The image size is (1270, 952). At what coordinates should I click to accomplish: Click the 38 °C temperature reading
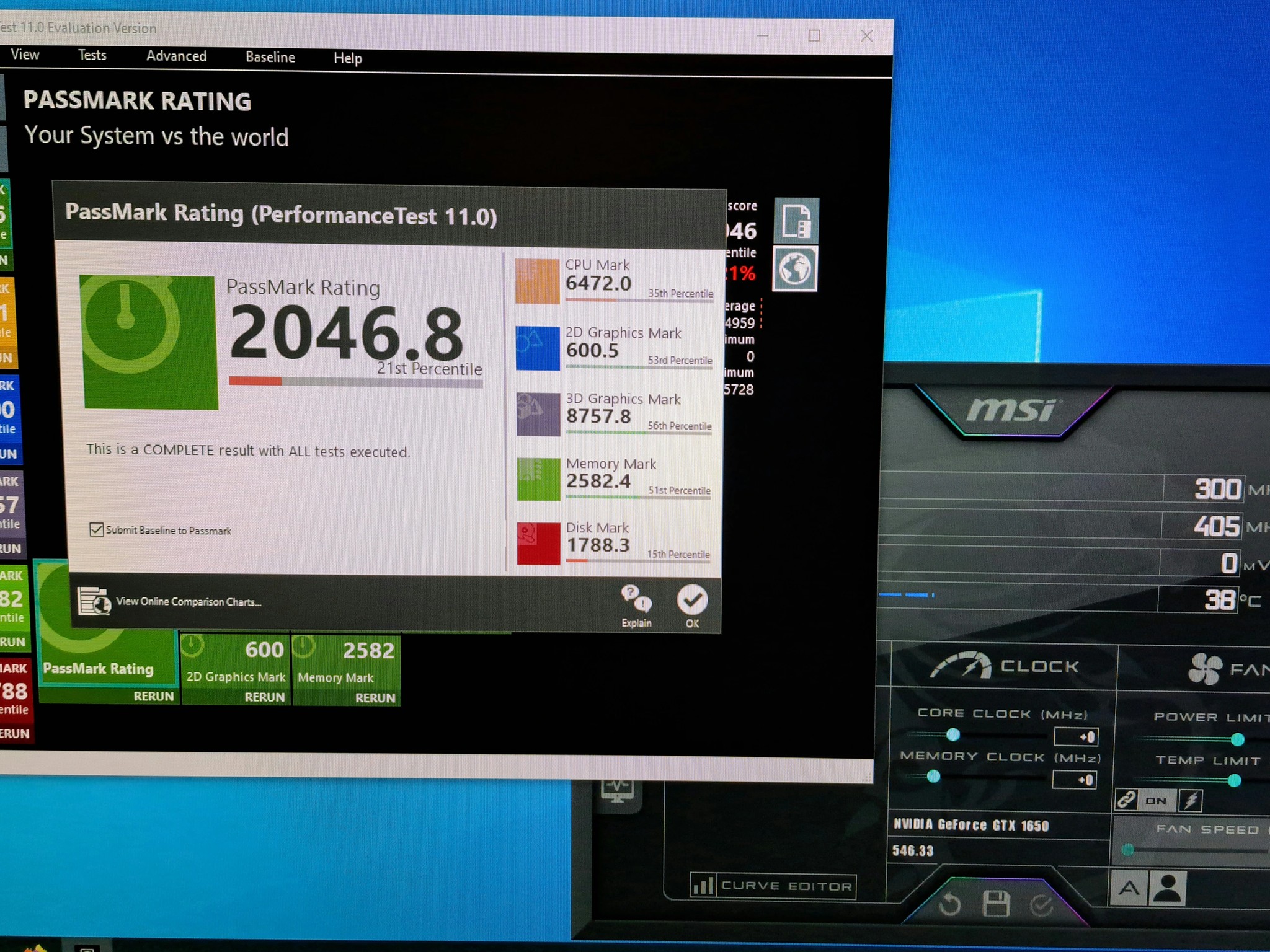[x=1232, y=599]
